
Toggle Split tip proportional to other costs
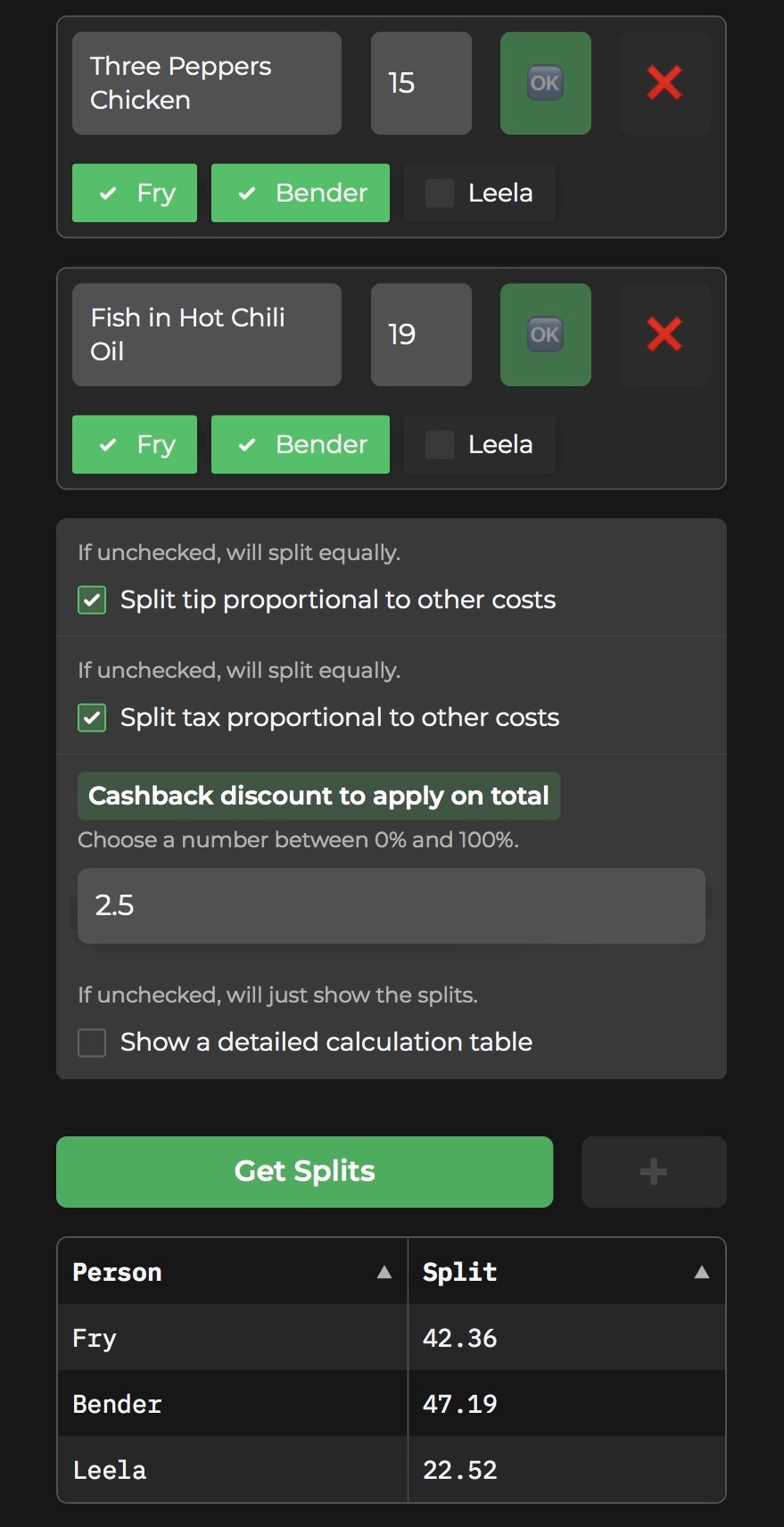[x=92, y=600]
